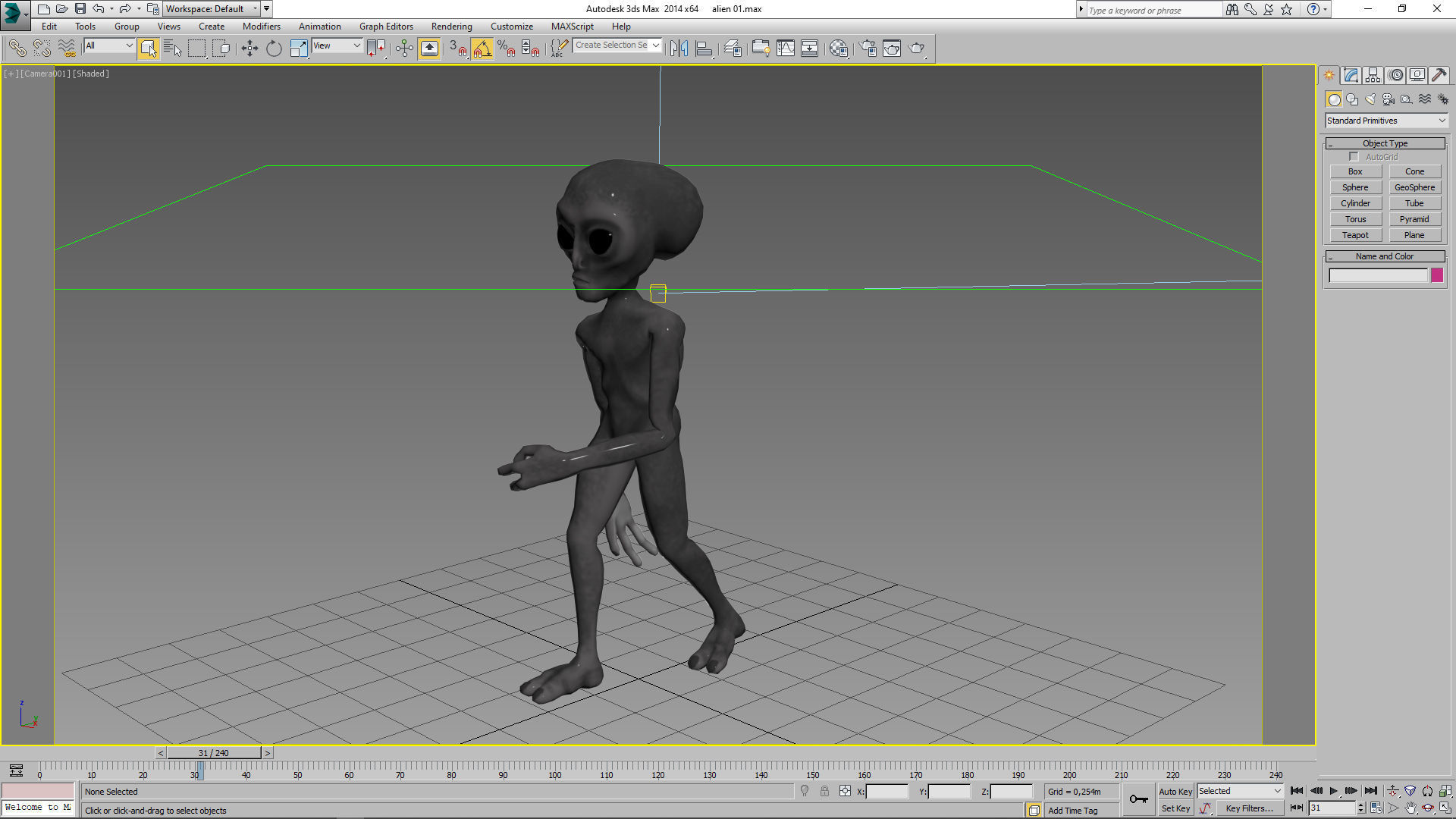Select the Rotate transform tool

(x=274, y=49)
